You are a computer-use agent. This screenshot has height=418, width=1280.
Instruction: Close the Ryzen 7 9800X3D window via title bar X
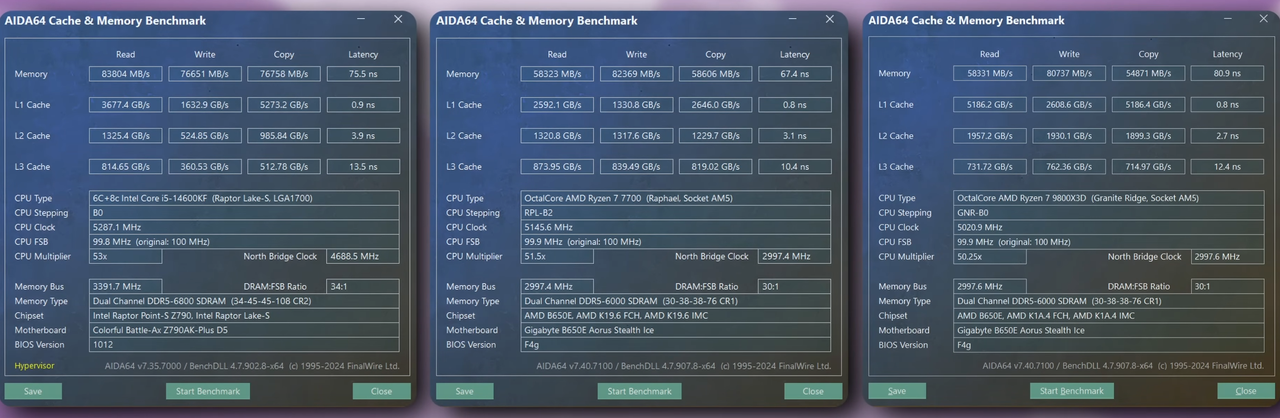1262,19
